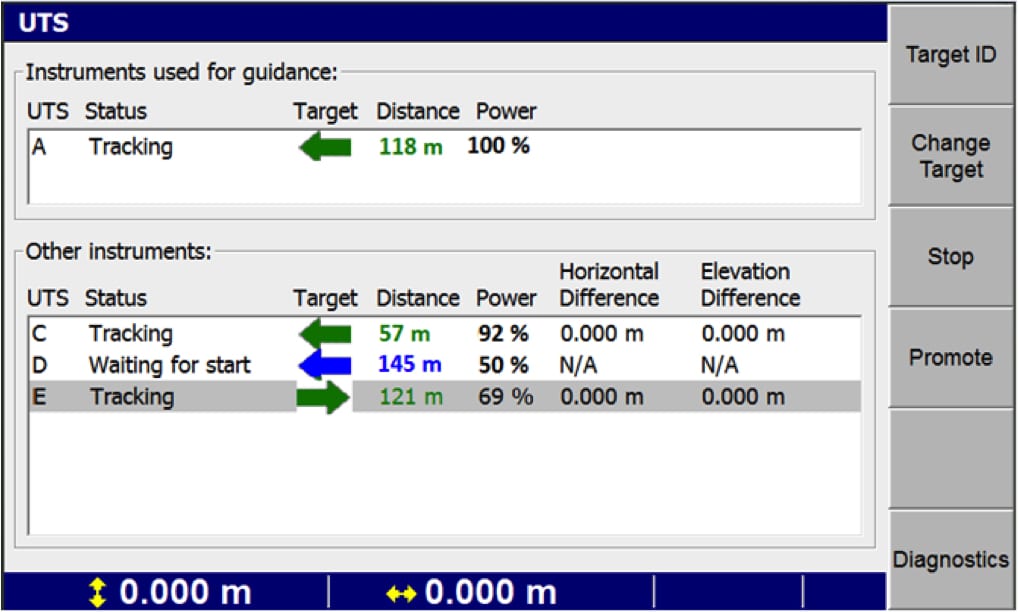Viewport: 1019px width, 612px height.
Task: Click the vertical 0.000 m status bar readout
Action: coord(185,593)
